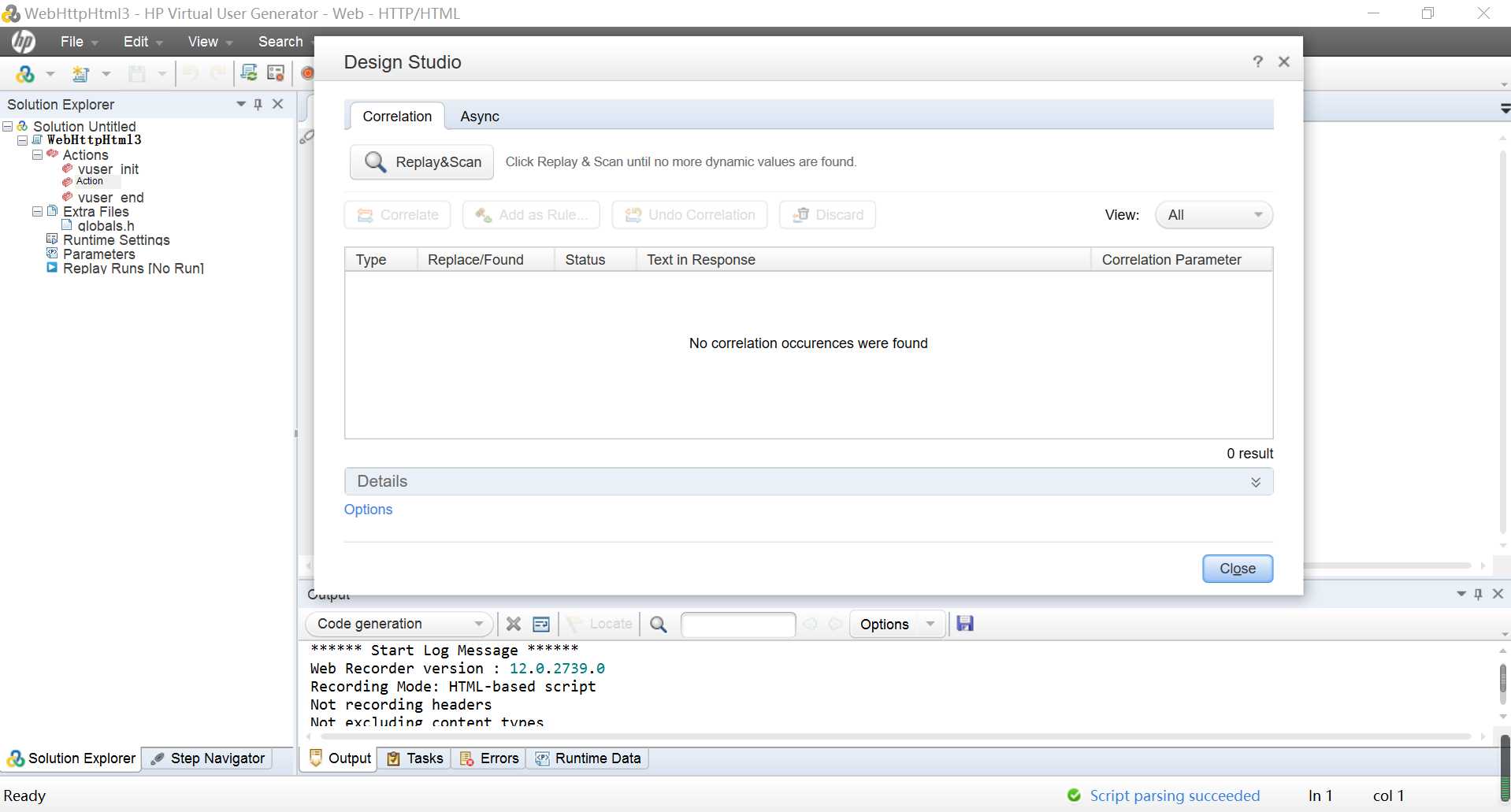
Task: Clear the output log with X icon
Action: (514, 624)
